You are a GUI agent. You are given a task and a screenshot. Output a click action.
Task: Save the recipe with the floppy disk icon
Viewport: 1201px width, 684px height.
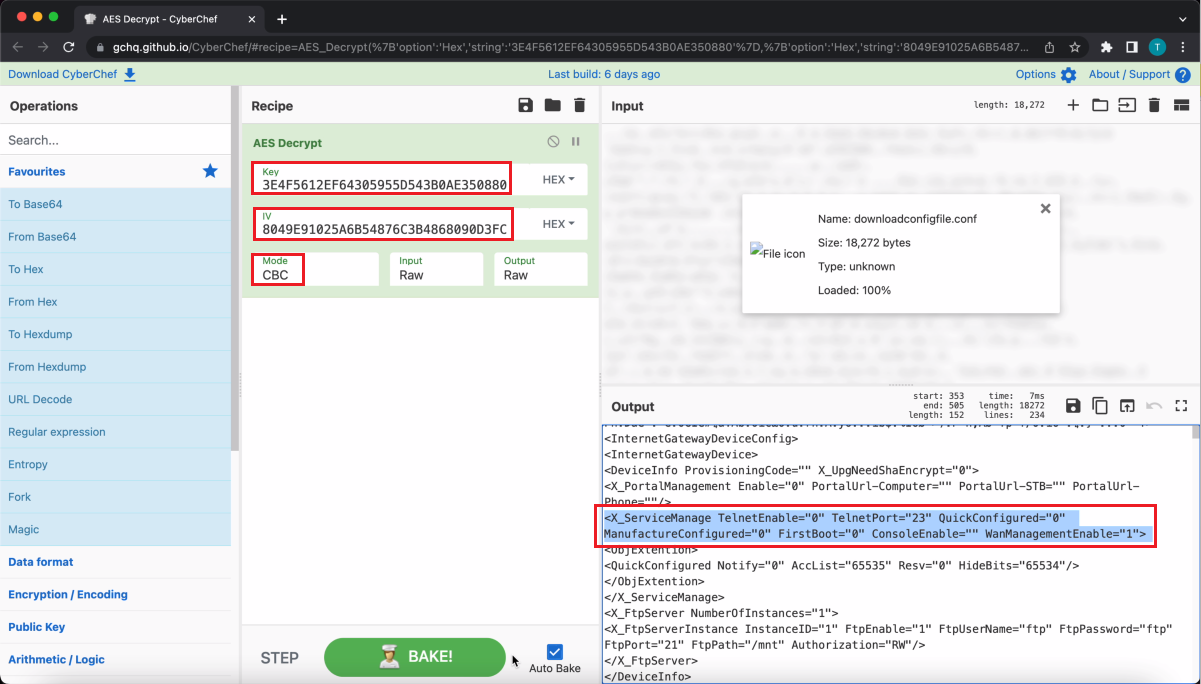(525, 105)
